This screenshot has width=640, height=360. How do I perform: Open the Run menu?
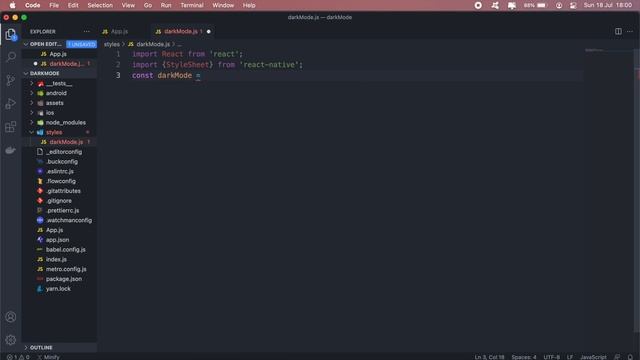coord(166,5)
